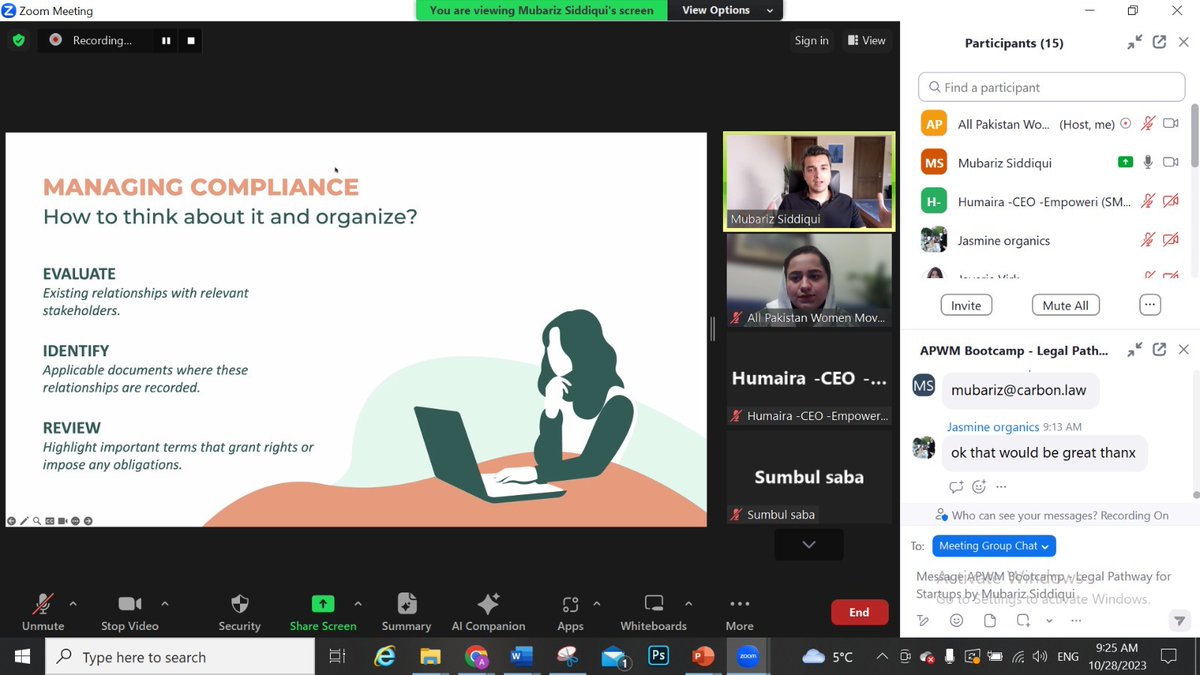This screenshot has height=675, width=1200.
Task: Send the chat message
Action: [x=1179, y=620]
